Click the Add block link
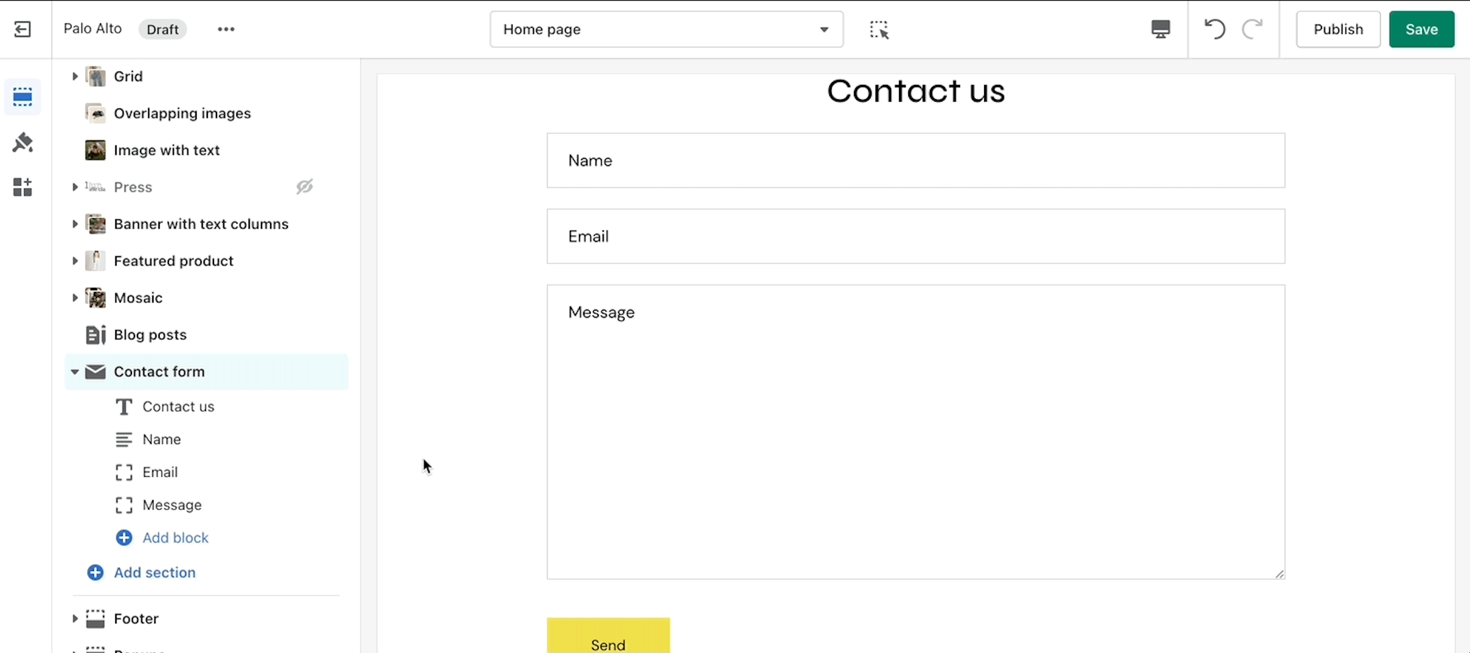Screen dimensions: 1470x653 175,538
